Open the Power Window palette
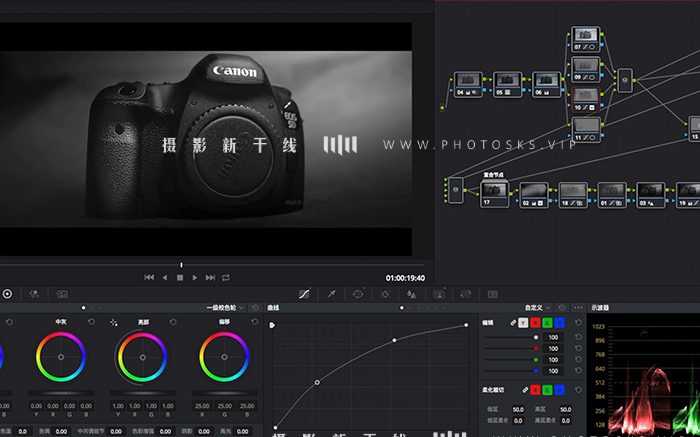Viewport: 700px width, 437px height. coord(358,294)
